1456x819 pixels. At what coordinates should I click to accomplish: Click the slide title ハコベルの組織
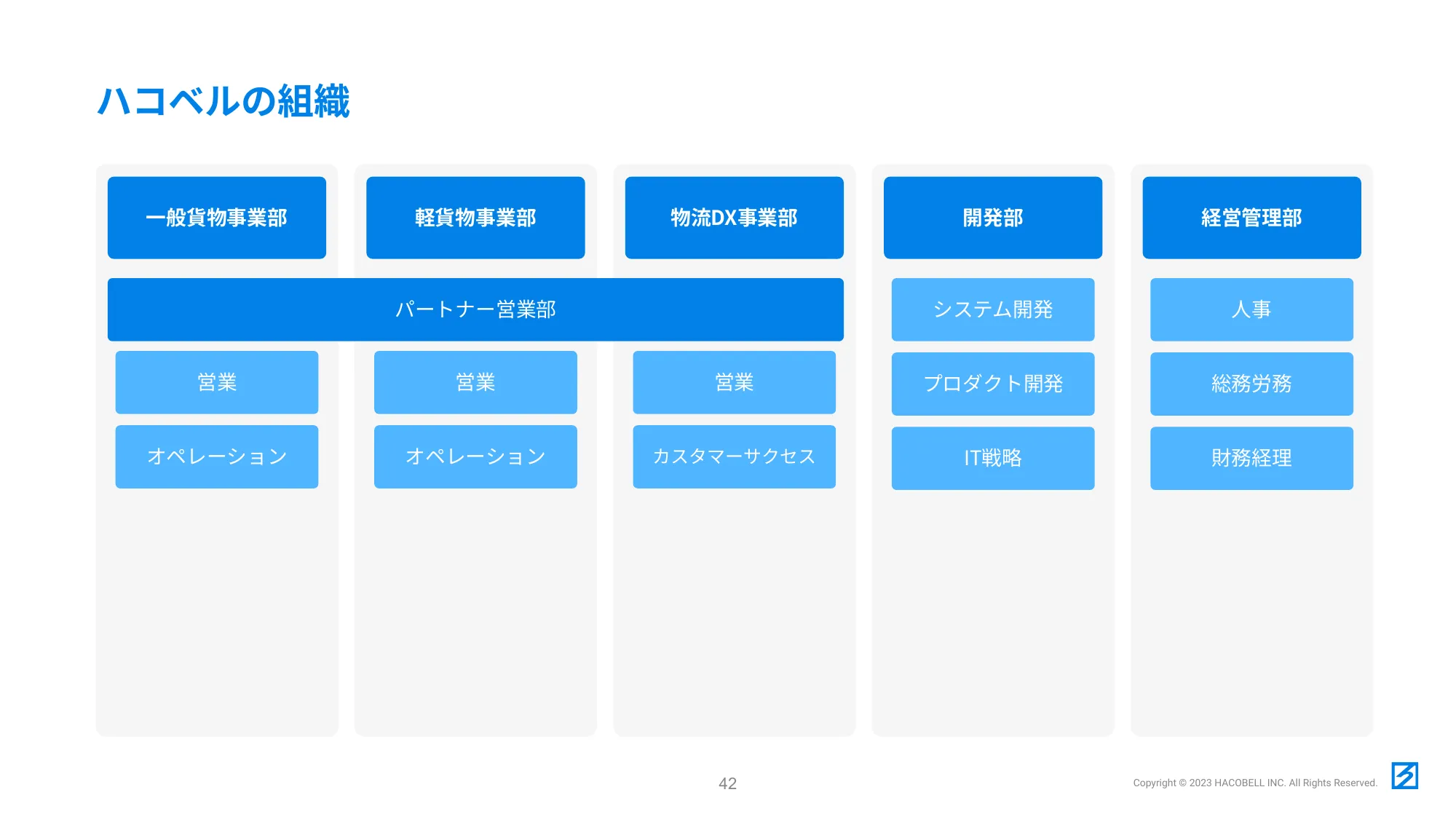(x=223, y=100)
